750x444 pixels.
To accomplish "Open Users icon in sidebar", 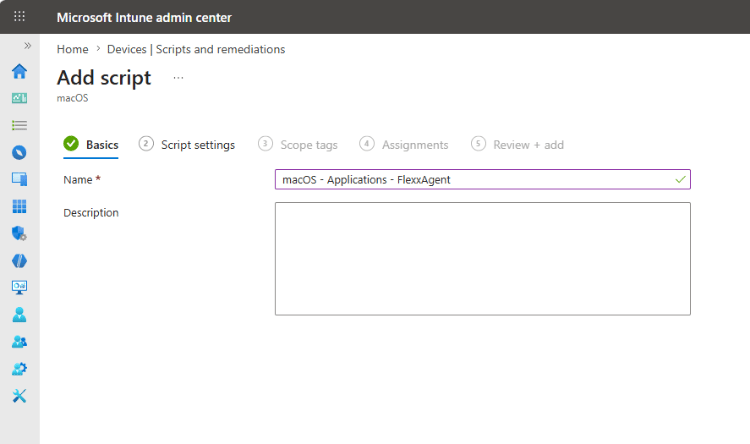I will click(20, 314).
